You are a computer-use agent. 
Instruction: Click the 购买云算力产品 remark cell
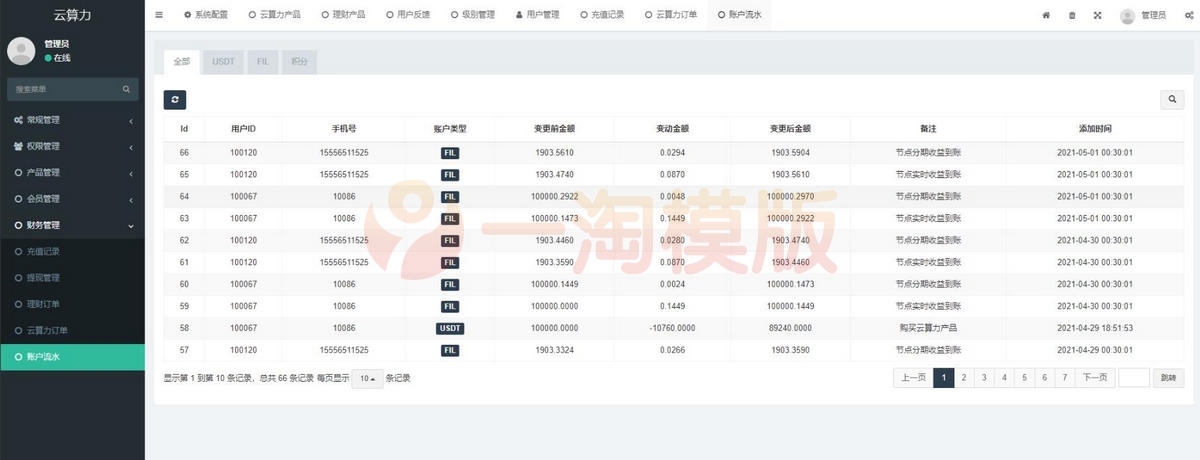click(x=928, y=328)
